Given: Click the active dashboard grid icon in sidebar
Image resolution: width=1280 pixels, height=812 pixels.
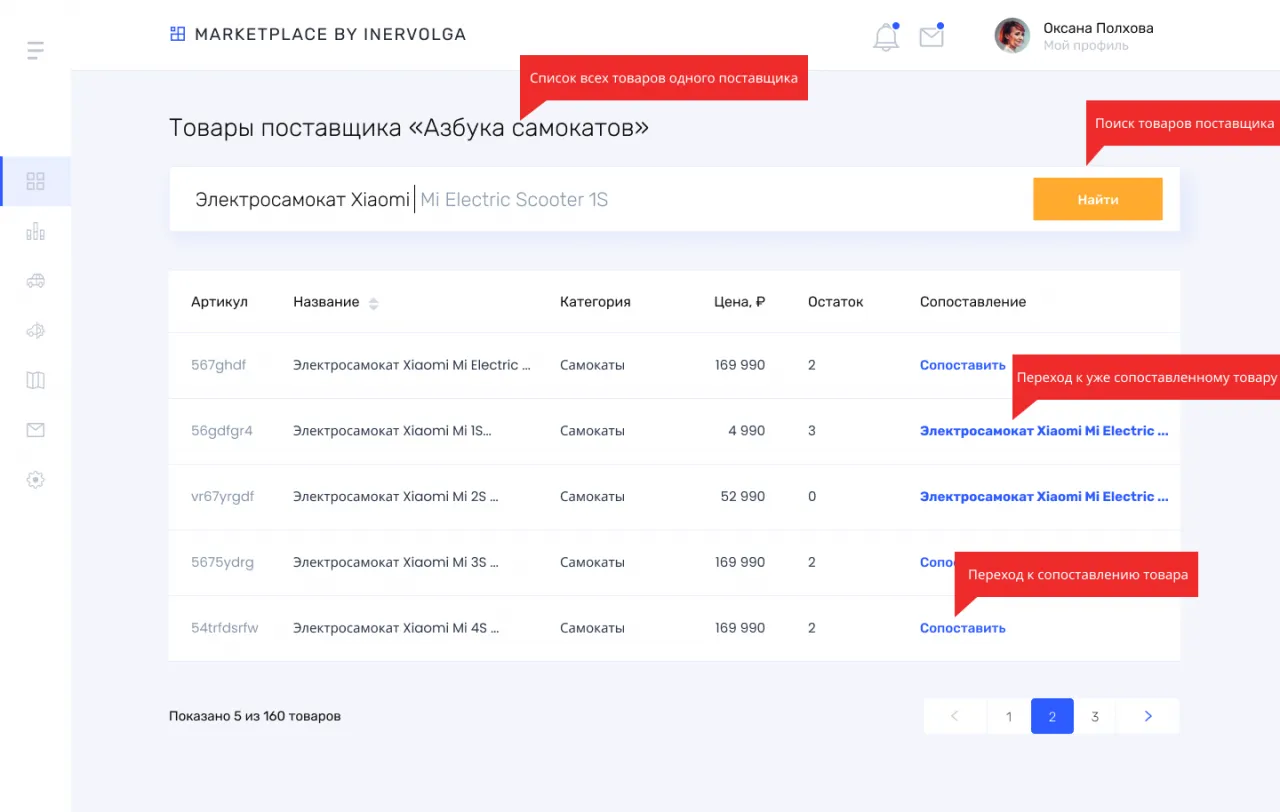Looking at the screenshot, I should pyautogui.click(x=35, y=181).
